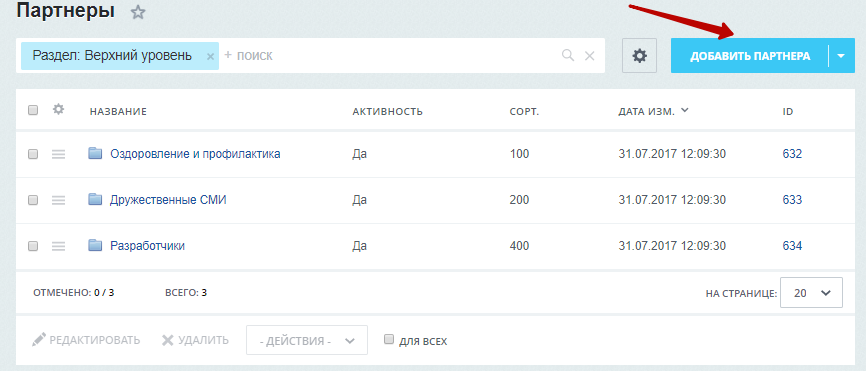Click ID link 634

792,246
